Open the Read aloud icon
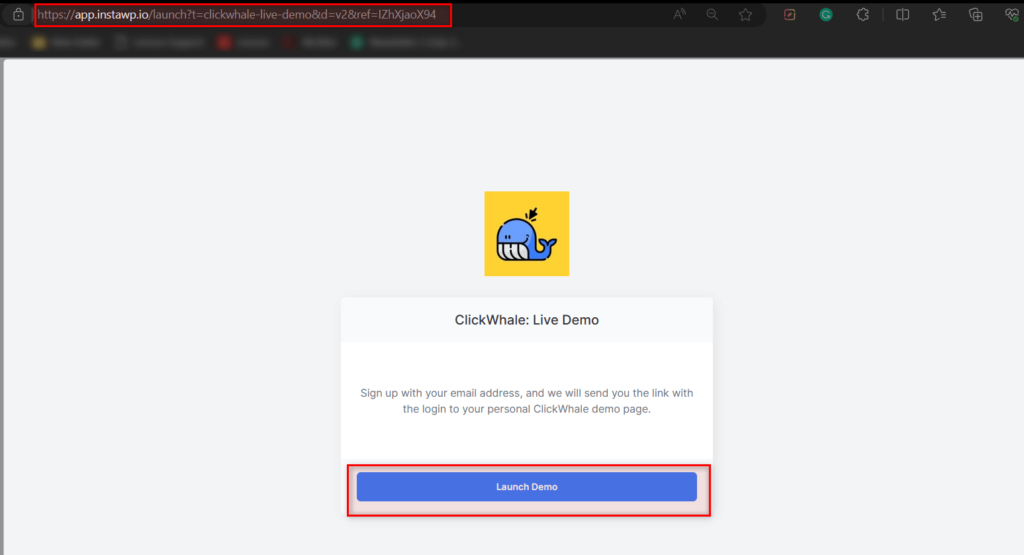 point(679,14)
